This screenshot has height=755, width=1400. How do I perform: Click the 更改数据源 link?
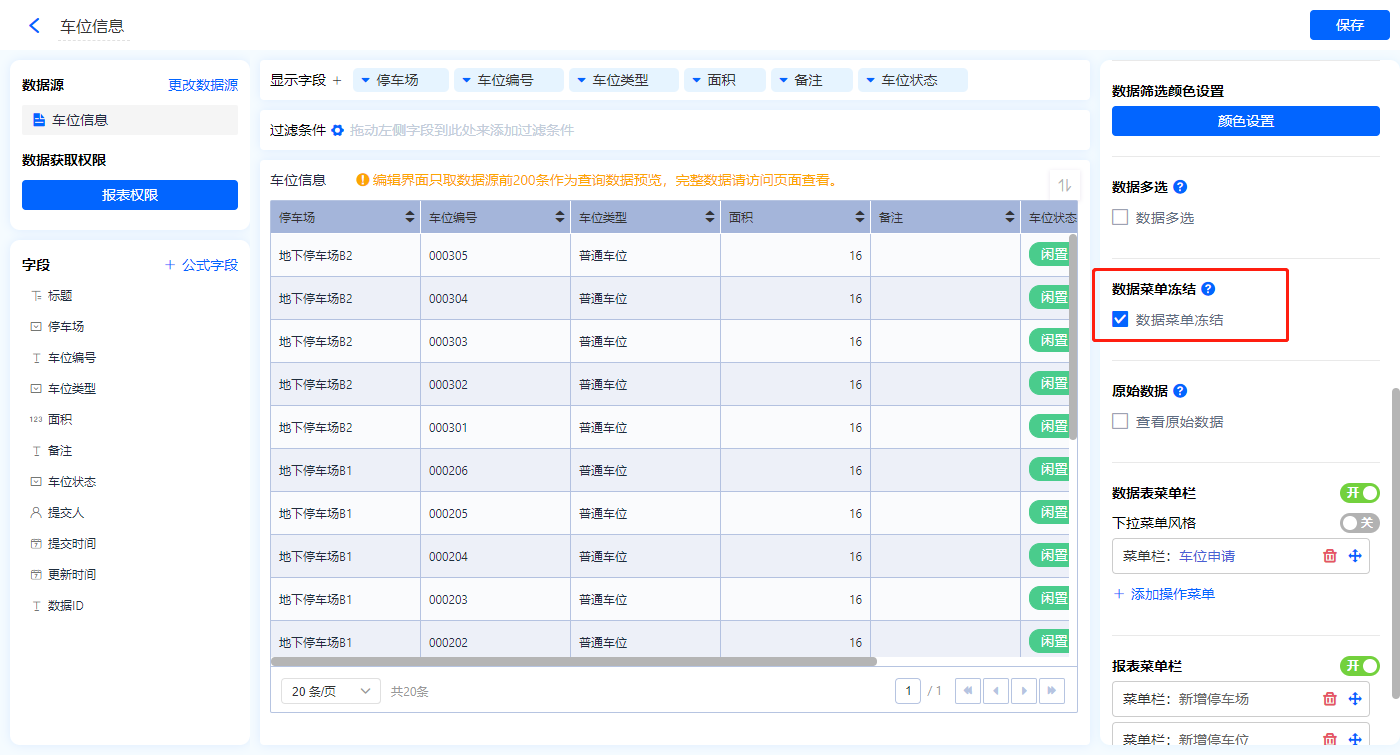203,86
